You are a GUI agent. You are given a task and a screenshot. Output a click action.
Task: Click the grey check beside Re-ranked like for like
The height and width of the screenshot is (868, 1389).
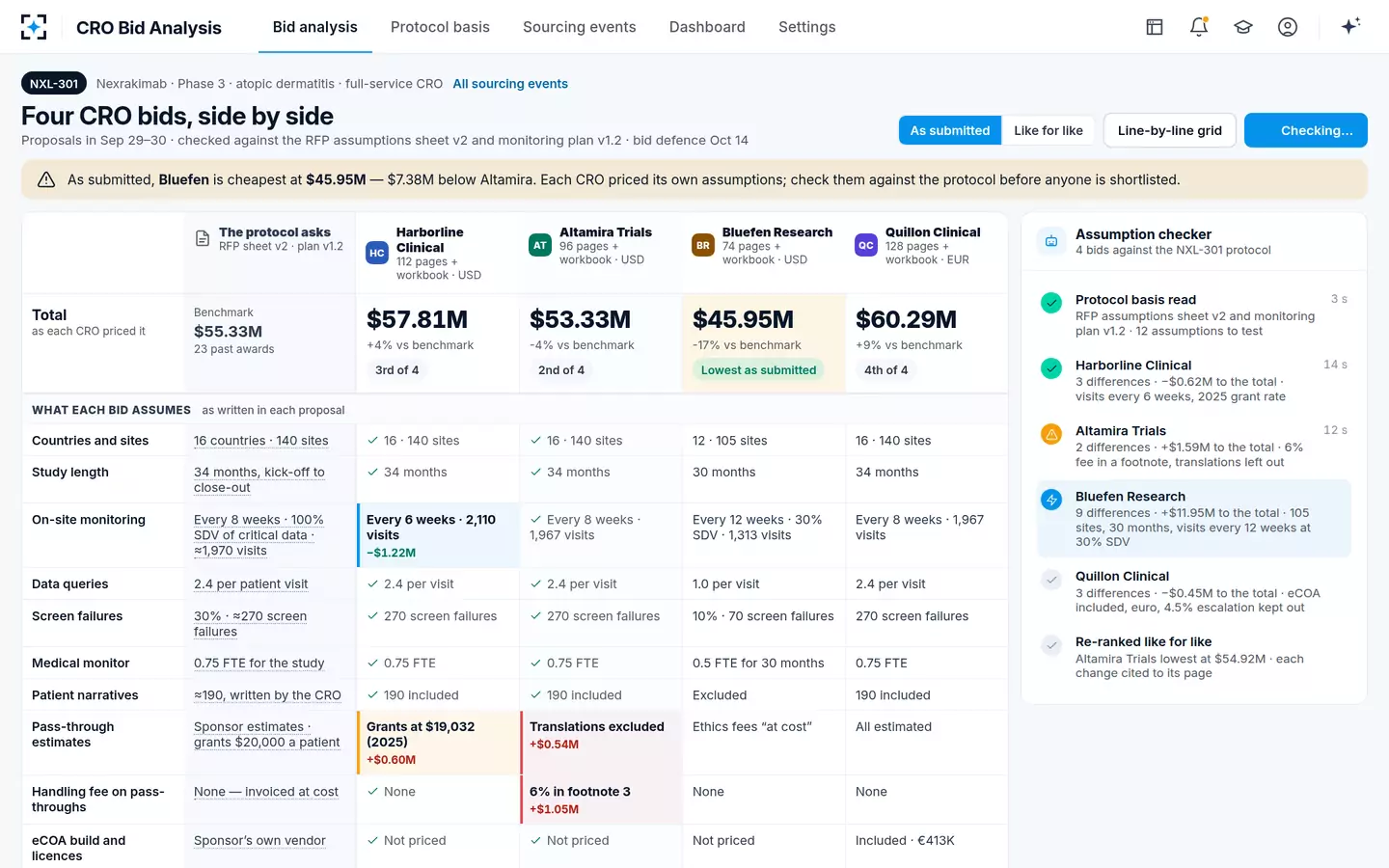coord(1051,645)
